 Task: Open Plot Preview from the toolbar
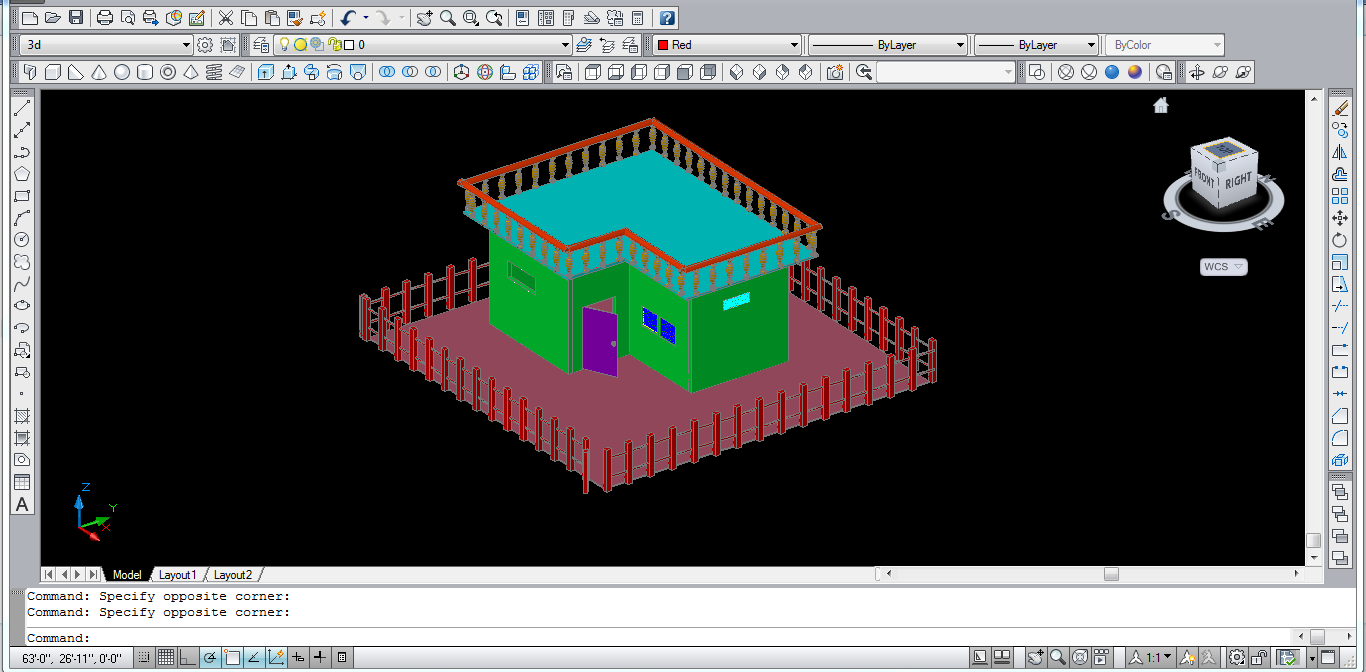coord(128,18)
